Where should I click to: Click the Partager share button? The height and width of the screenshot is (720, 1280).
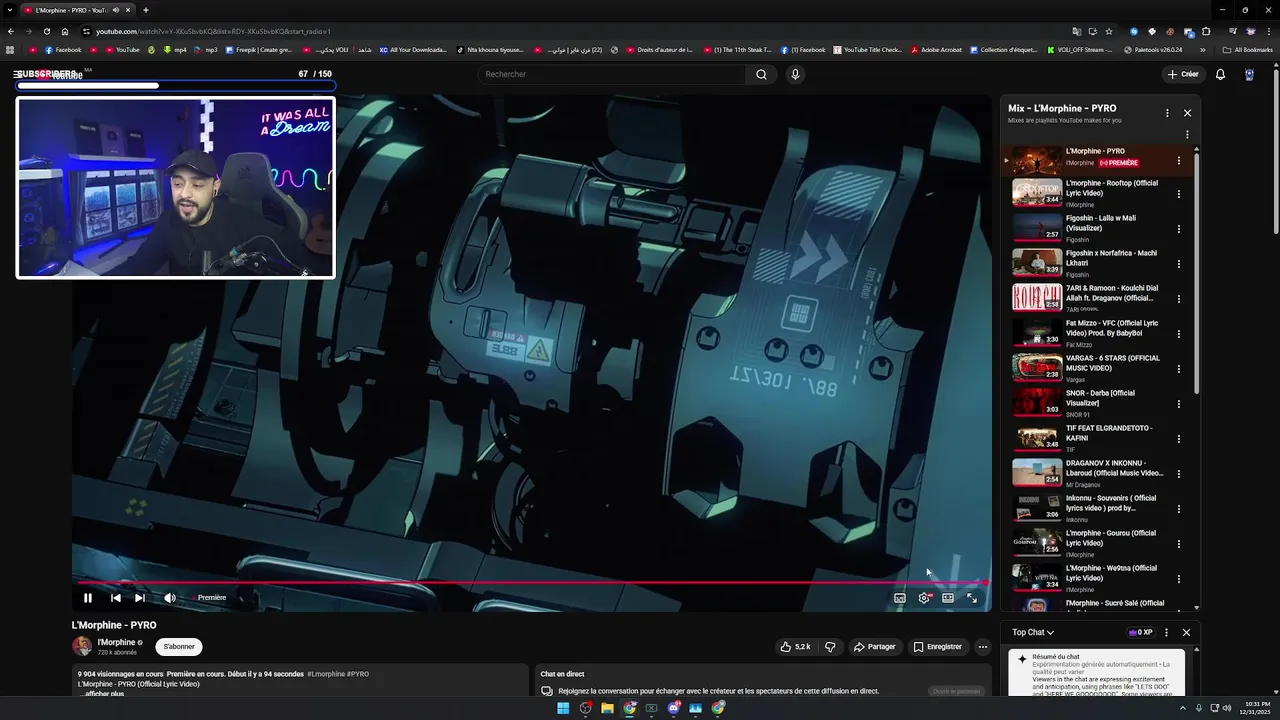tap(874, 647)
